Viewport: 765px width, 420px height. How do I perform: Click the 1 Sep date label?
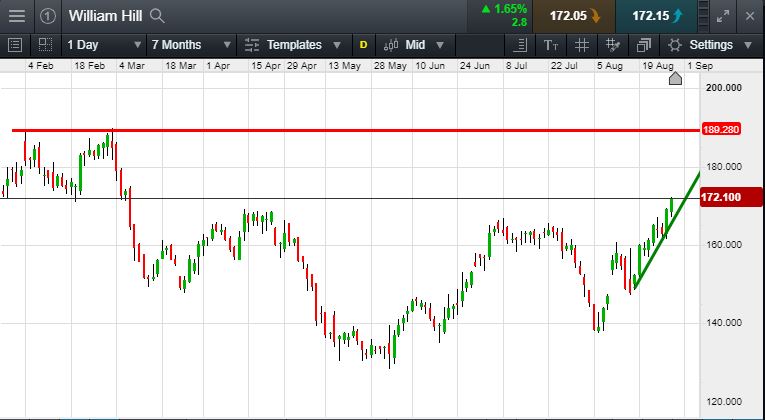pyautogui.click(x=700, y=66)
